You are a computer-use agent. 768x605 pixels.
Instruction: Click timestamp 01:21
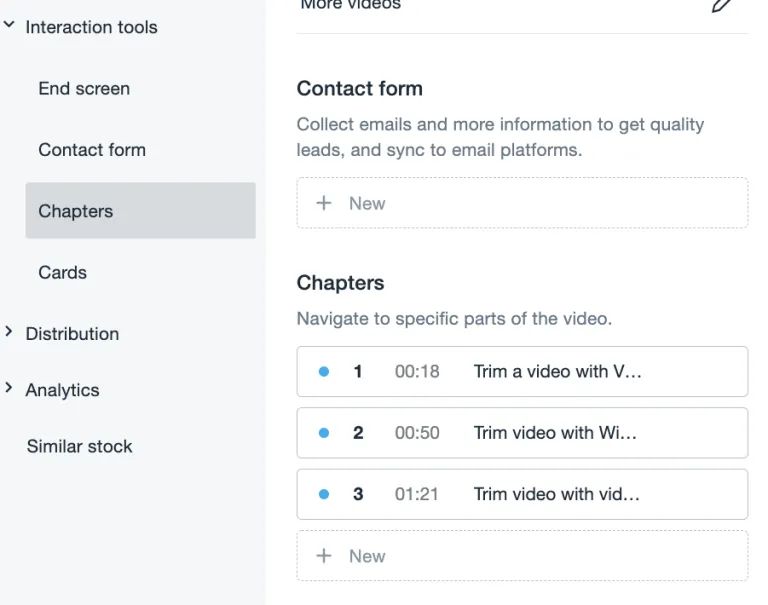click(x=417, y=494)
